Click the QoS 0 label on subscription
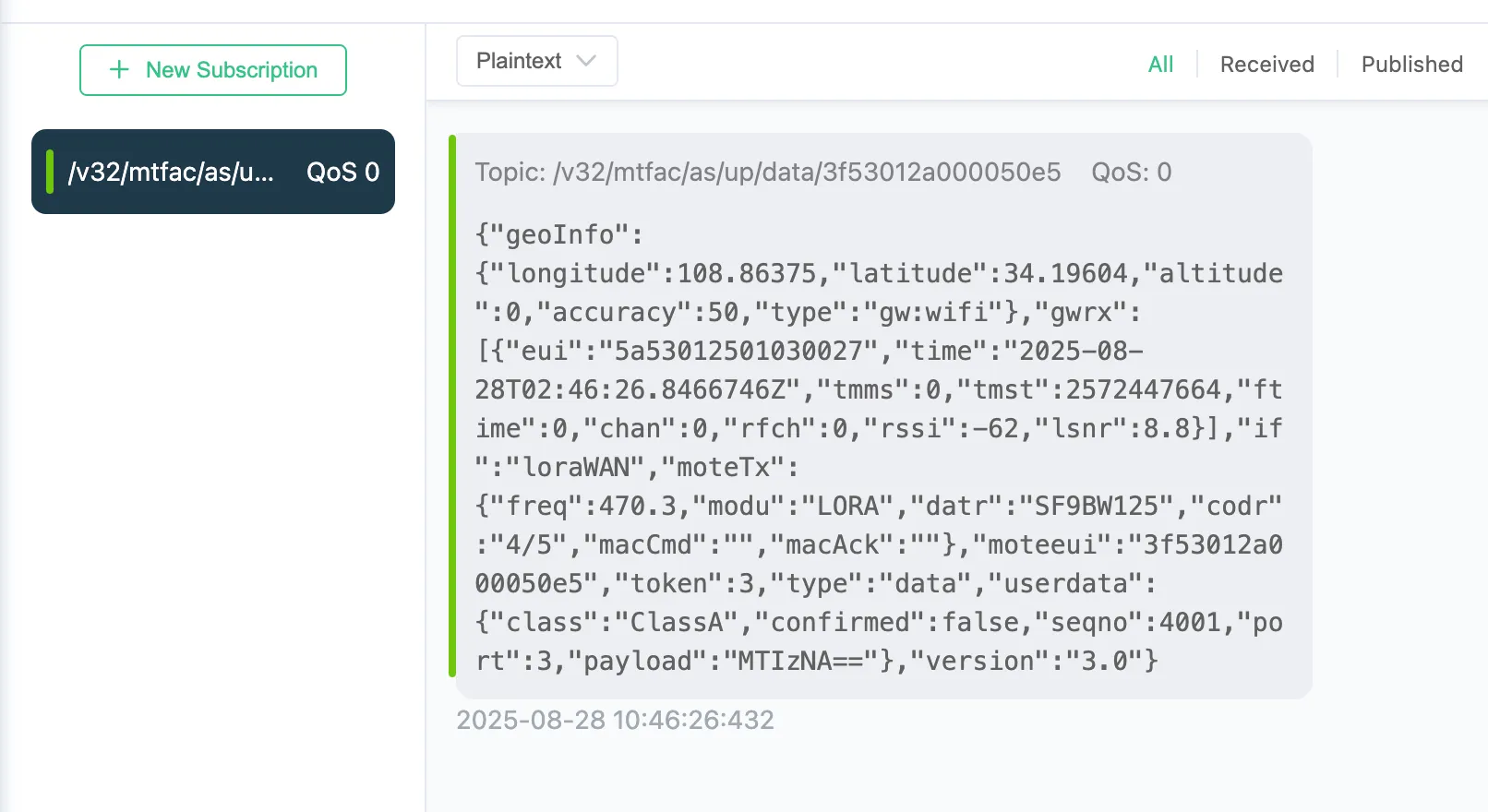 pyautogui.click(x=342, y=173)
